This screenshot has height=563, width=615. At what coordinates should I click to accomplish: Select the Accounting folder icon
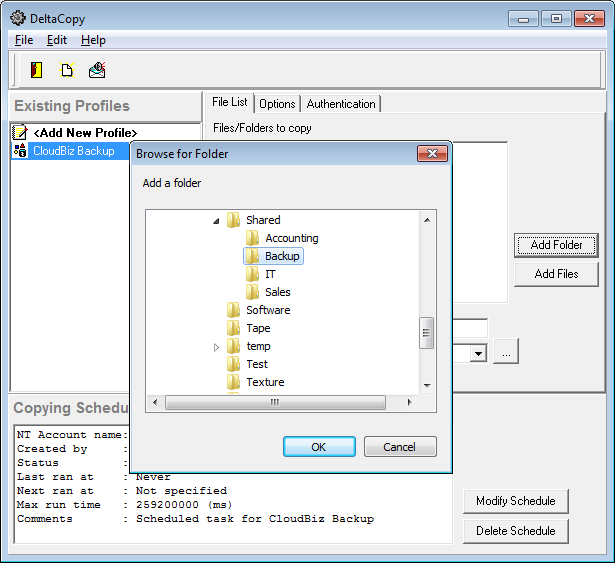[x=253, y=238]
